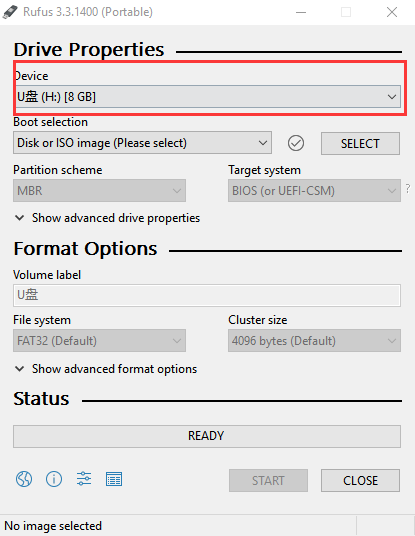Click the Rufus USB drive title icon
Image resolution: width=415 pixels, height=536 pixels.
click(10, 12)
